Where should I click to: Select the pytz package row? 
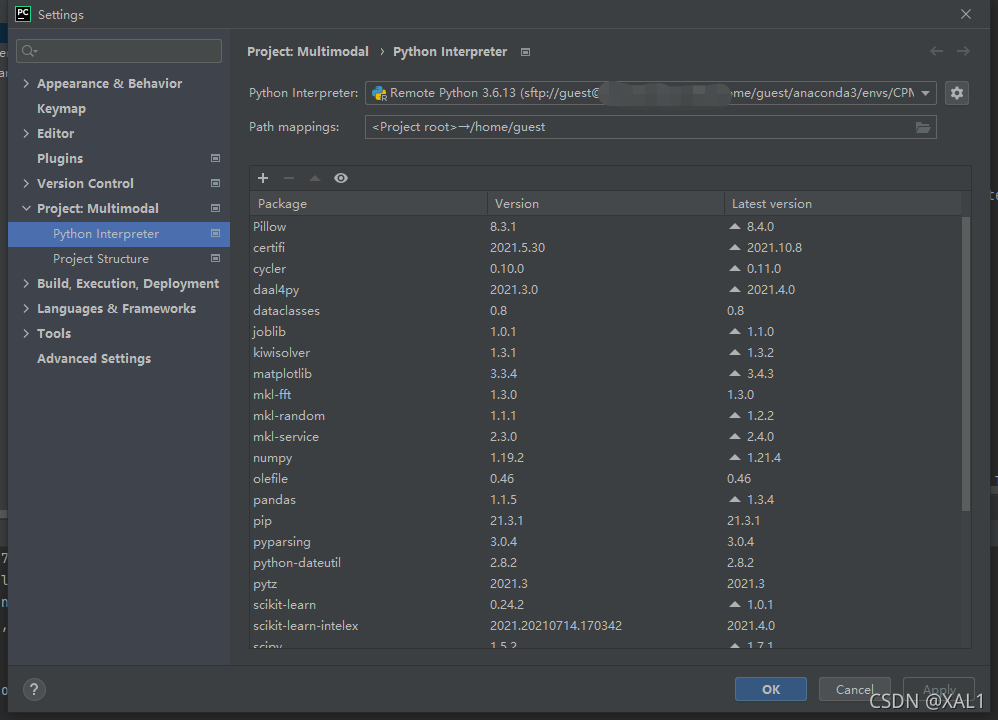tap(605, 584)
